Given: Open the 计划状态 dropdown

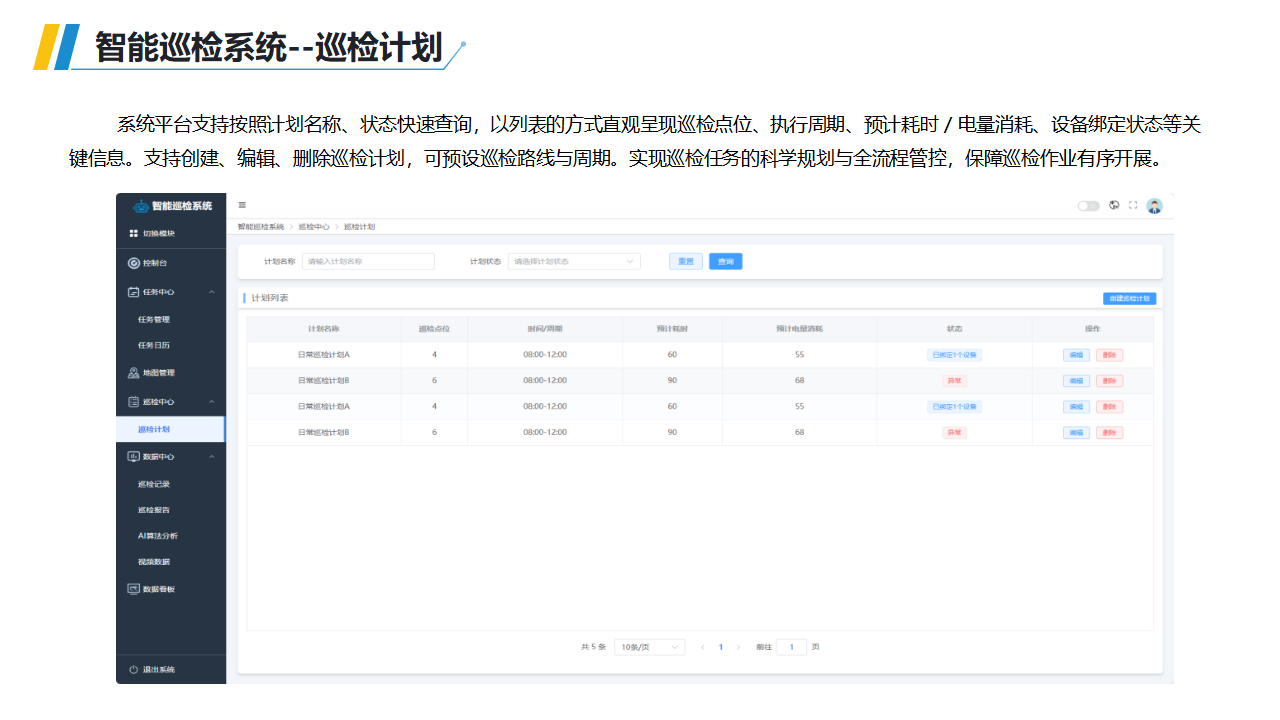Looking at the screenshot, I should click(x=574, y=261).
